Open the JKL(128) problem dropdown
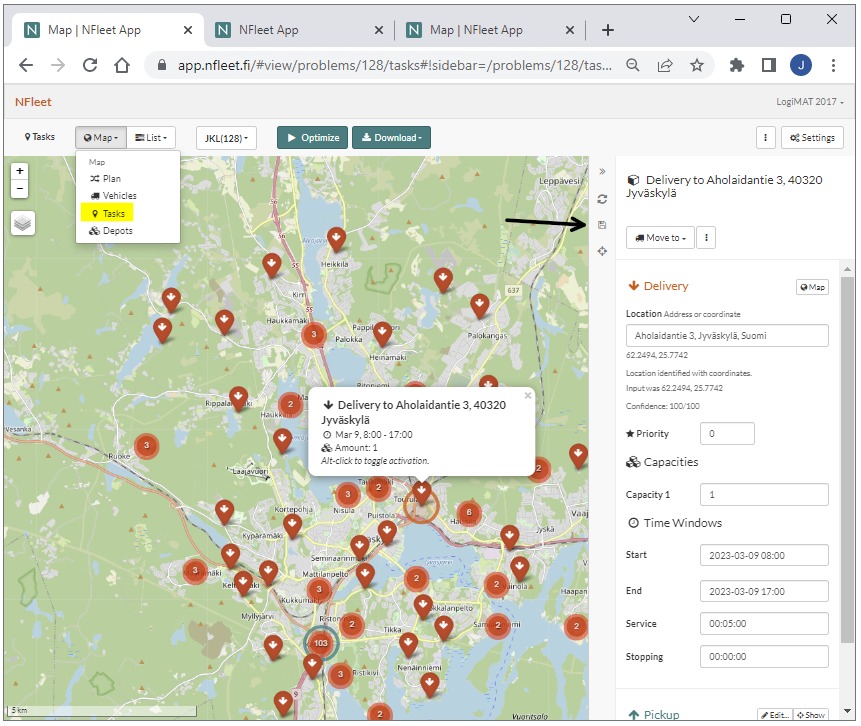The height and width of the screenshot is (726, 861). [x=226, y=138]
